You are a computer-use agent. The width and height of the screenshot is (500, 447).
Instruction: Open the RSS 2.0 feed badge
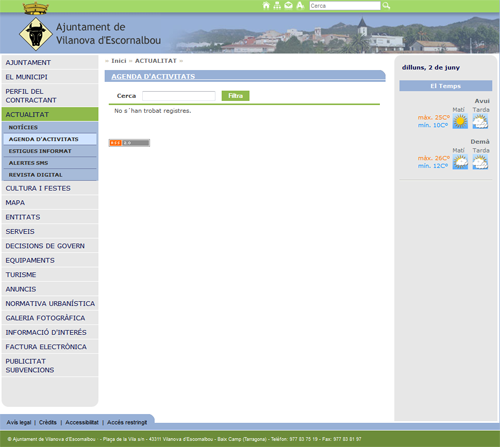pyautogui.click(x=129, y=143)
